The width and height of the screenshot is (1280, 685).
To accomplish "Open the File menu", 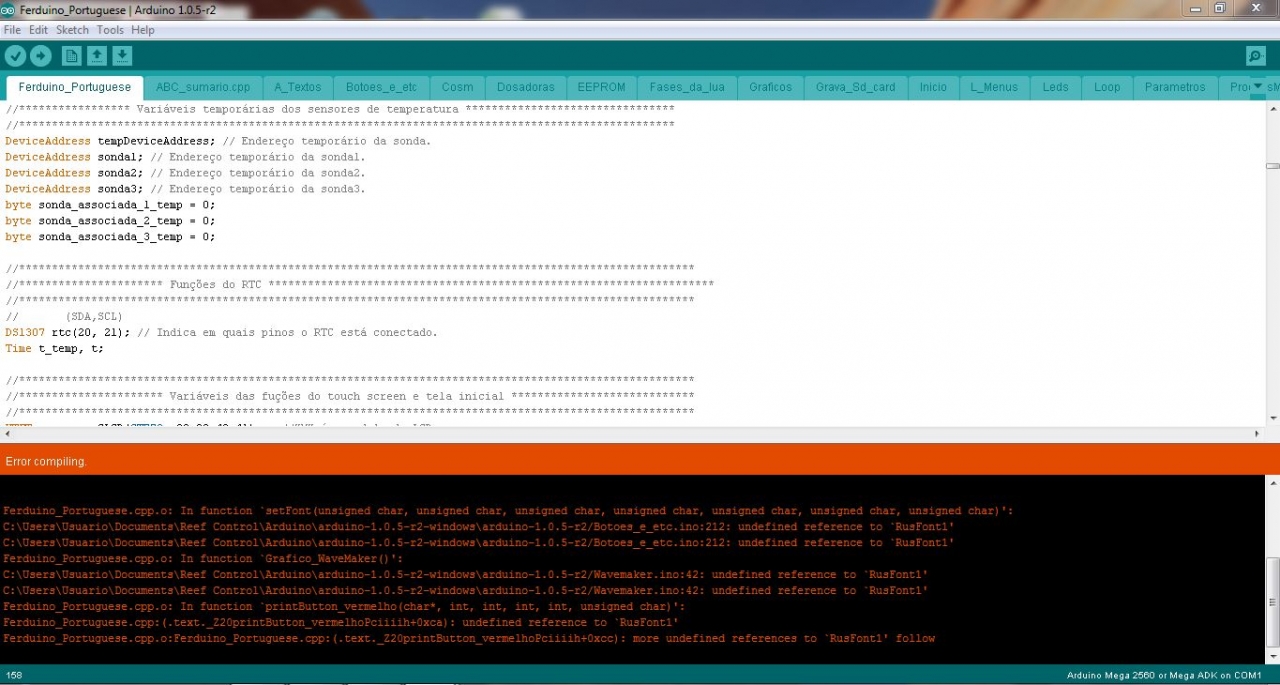I will point(12,30).
